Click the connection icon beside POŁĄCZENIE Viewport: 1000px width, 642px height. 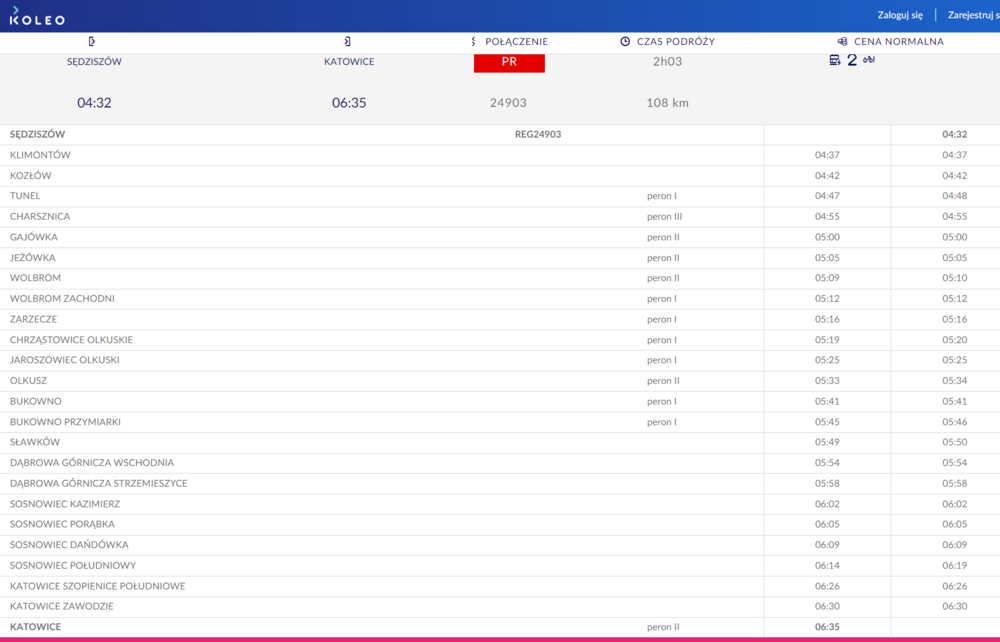473,41
